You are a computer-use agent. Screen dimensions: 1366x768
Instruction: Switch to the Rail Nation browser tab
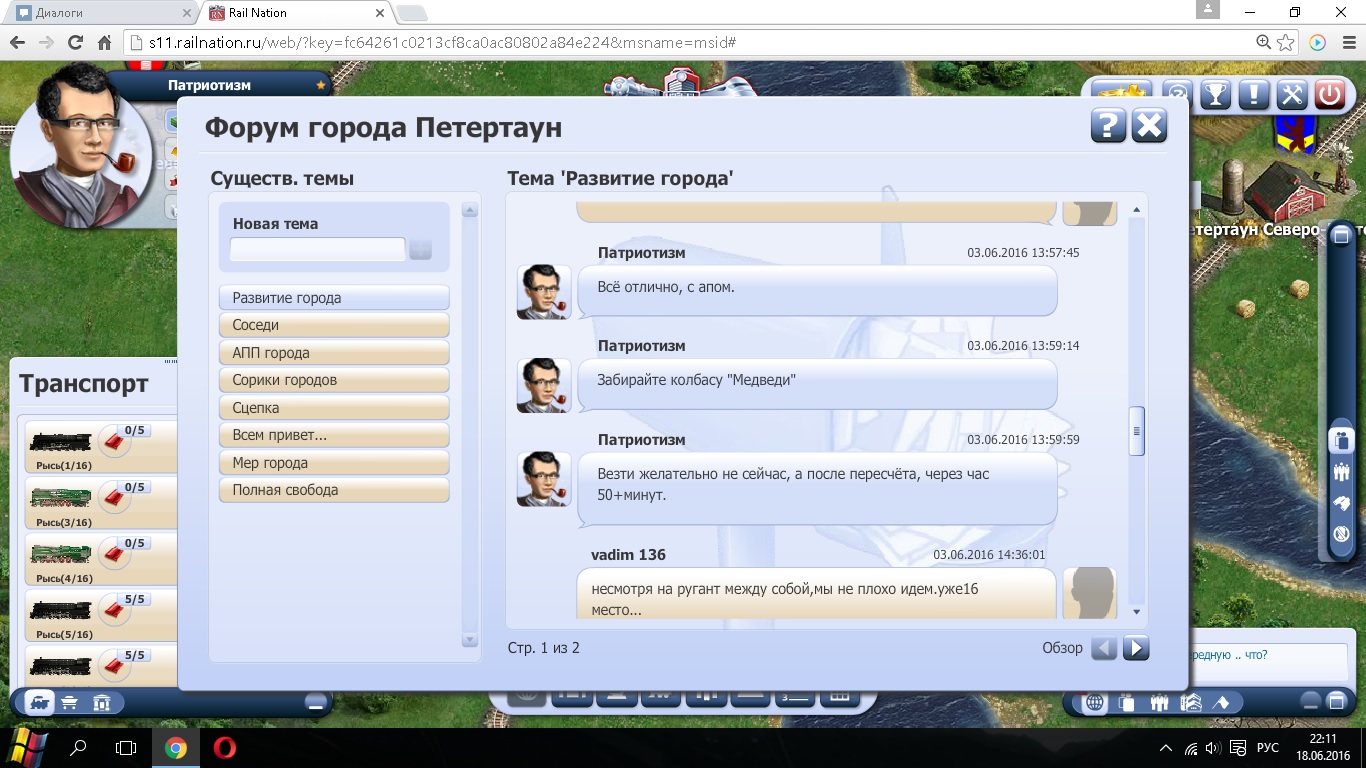click(296, 13)
